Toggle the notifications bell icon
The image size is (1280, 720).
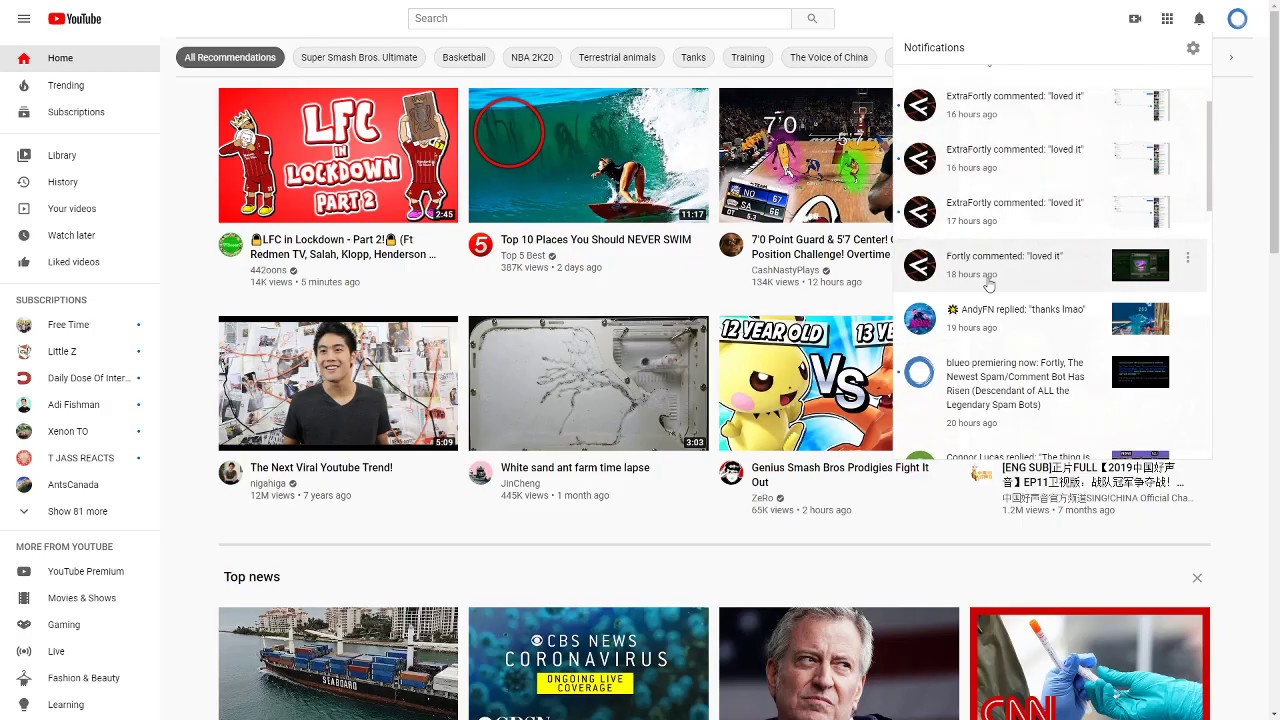point(1199,19)
